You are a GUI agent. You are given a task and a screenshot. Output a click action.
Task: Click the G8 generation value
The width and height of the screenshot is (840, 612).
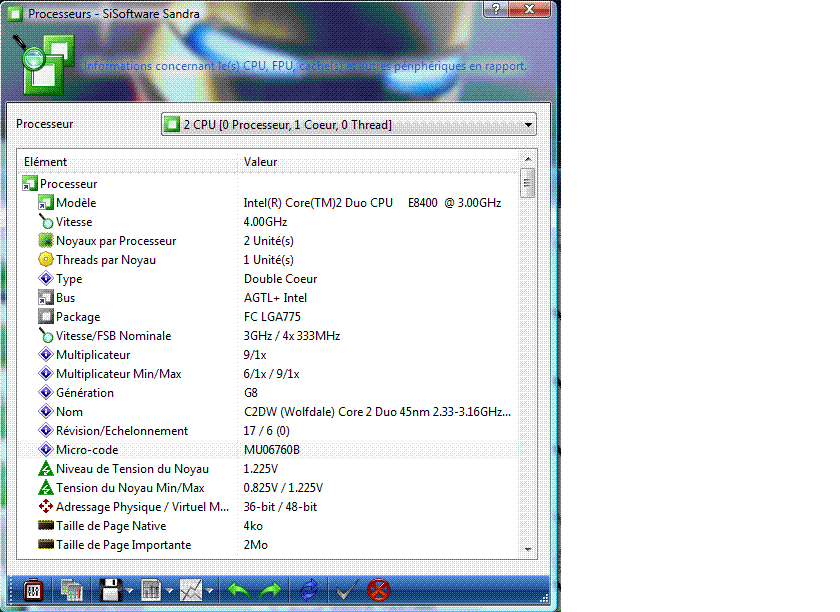pos(251,393)
